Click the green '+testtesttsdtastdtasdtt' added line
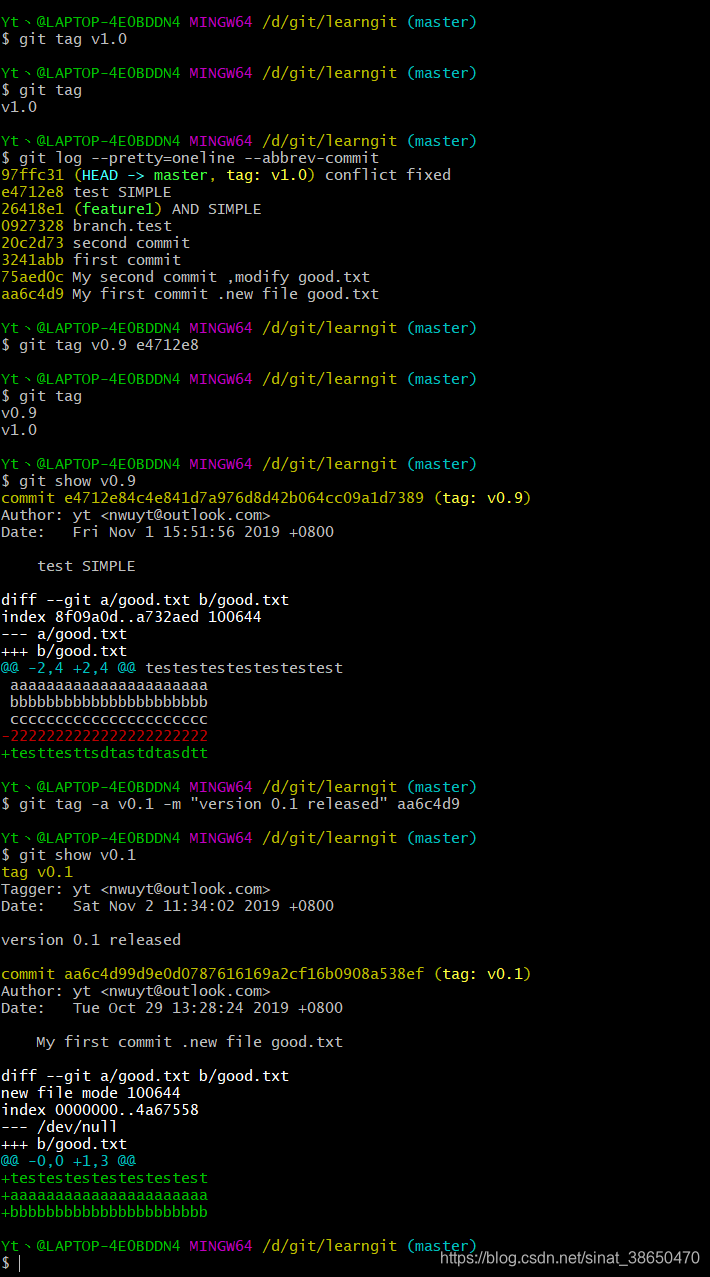710x1277 pixels. tap(105, 753)
